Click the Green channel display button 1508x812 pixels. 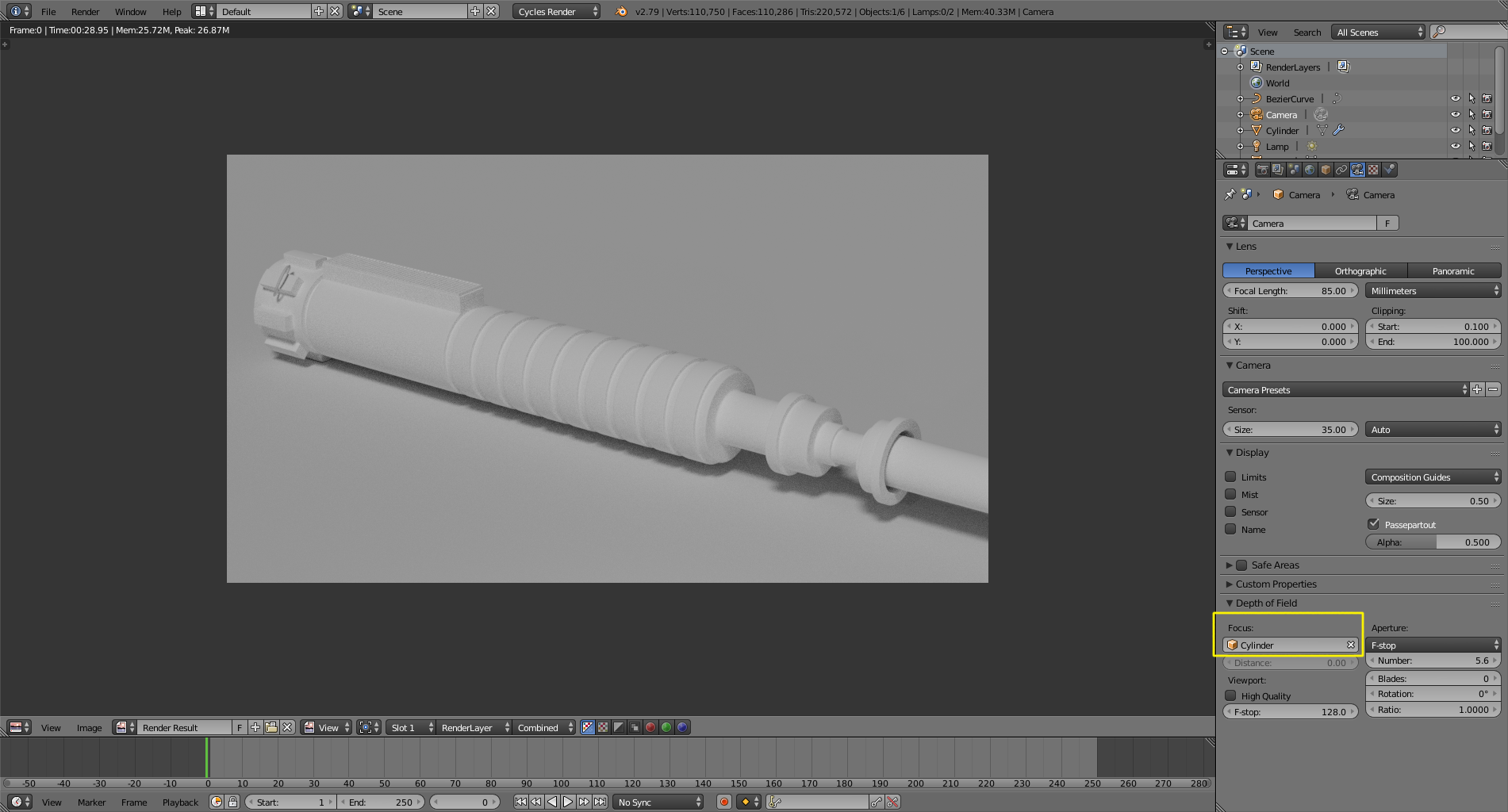click(x=666, y=727)
